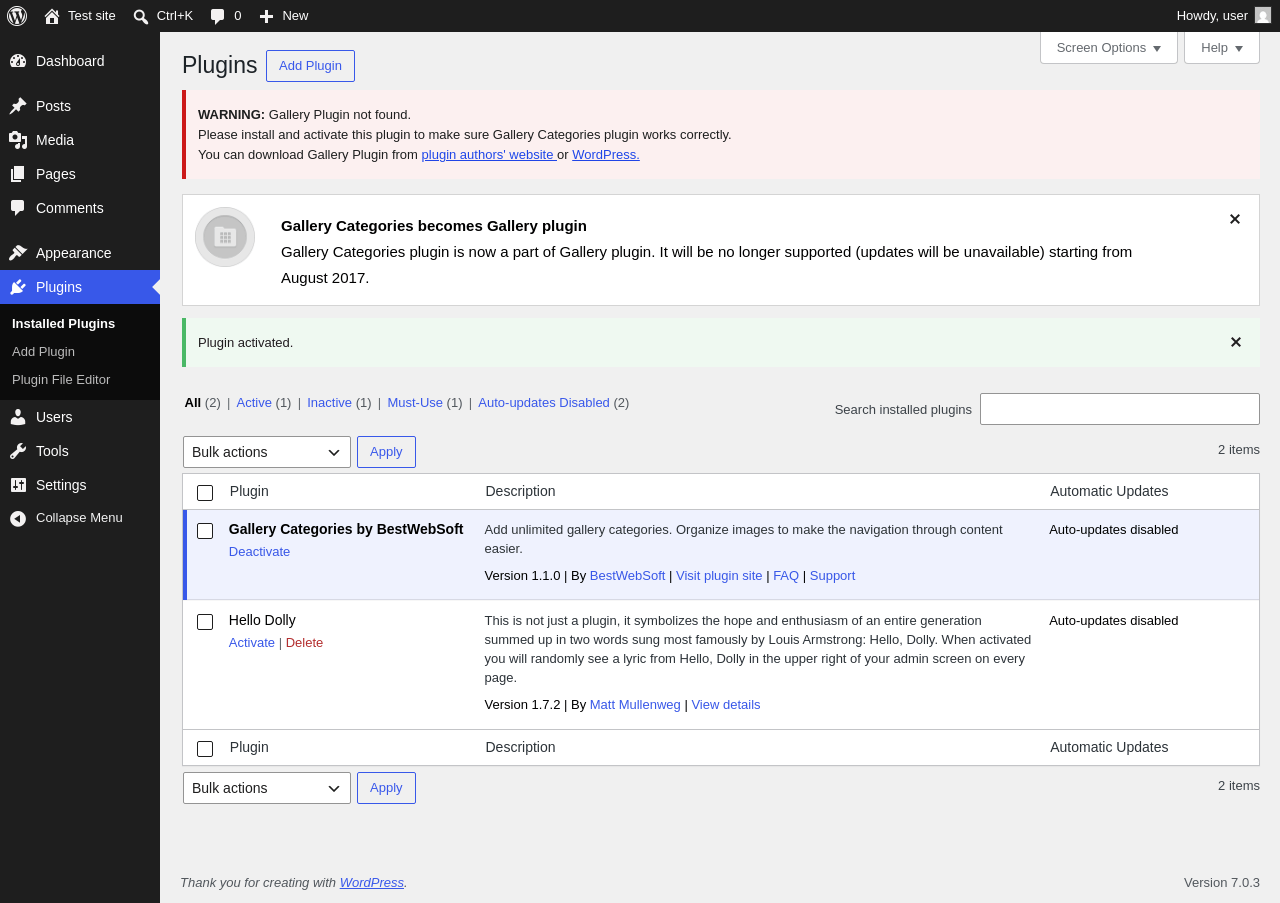Open the Media menu

80,140
